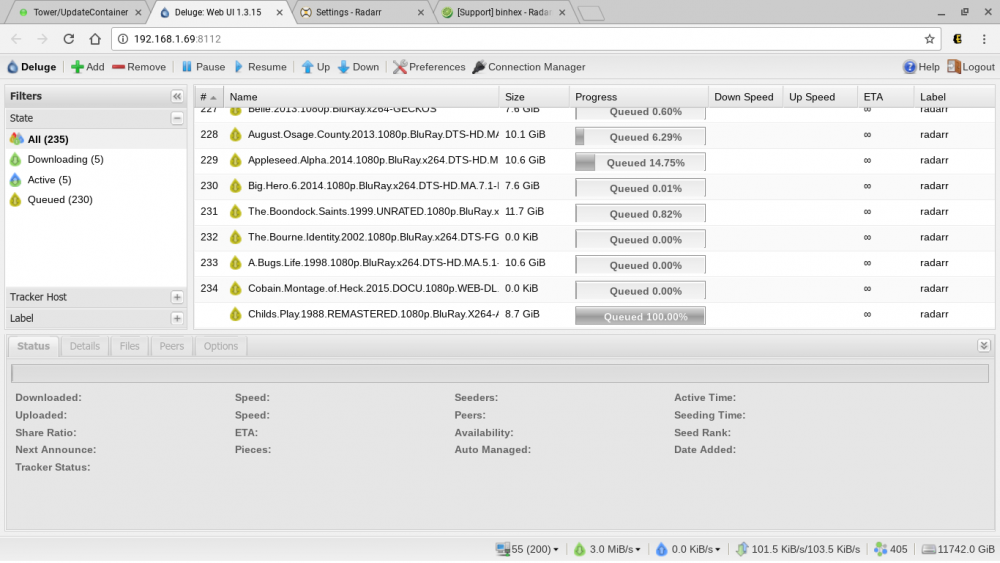Screen dimensions: 1000x563
Task: Switch to Settings - Radarr browser tab
Action: (x=362, y=12)
